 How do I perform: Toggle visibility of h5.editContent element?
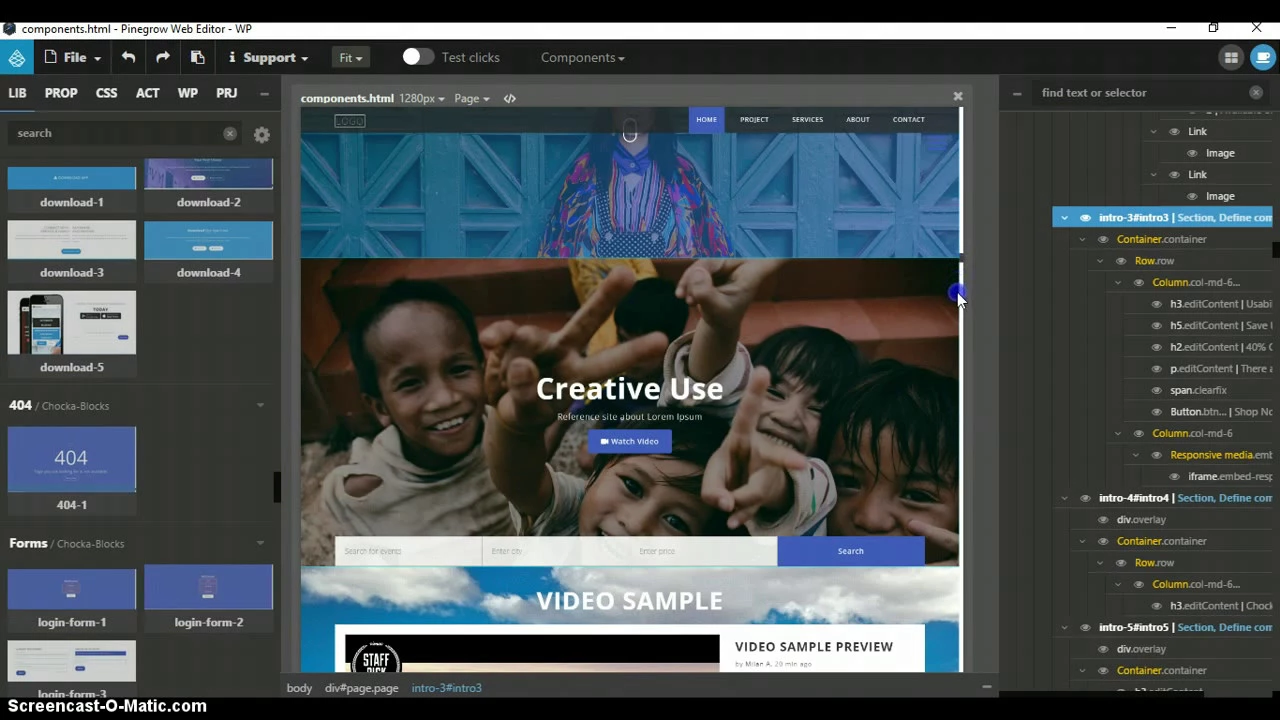(x=1157, y=325)
